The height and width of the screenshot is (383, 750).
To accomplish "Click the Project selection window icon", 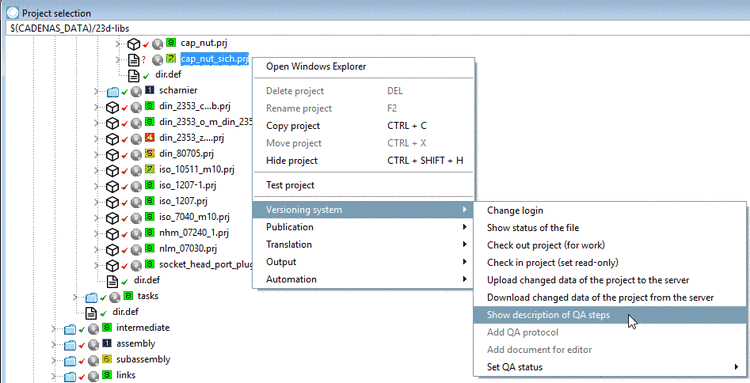I will tap(13, 13).
